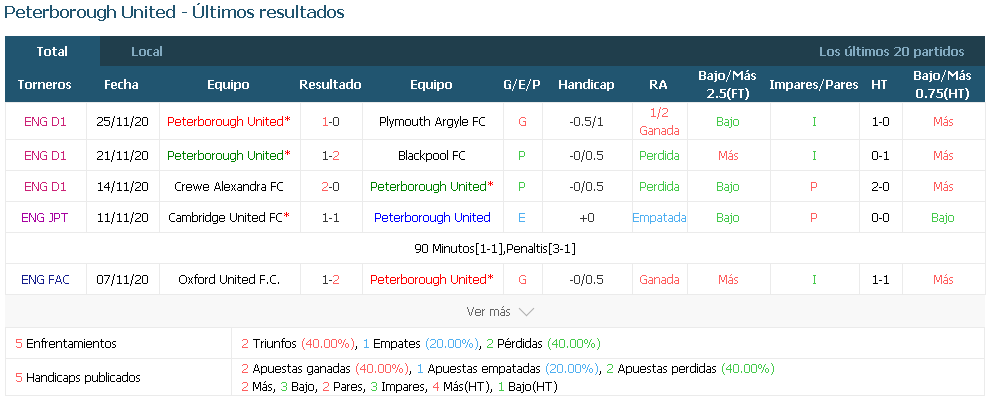Viewport: 997px width, 403px height.
Task: Open Oxford United F.C. team link
Action: point(229,279)
